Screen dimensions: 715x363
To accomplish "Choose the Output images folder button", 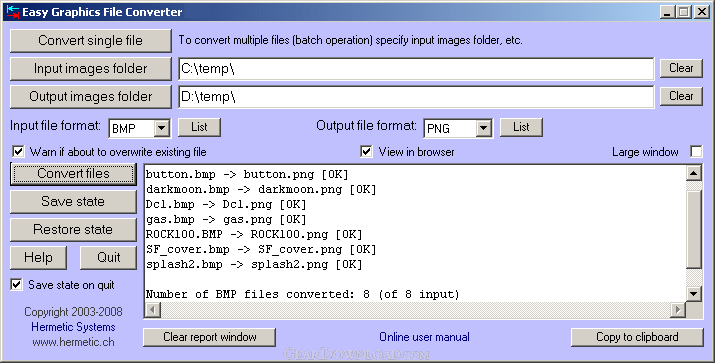I will click(91, 97).
